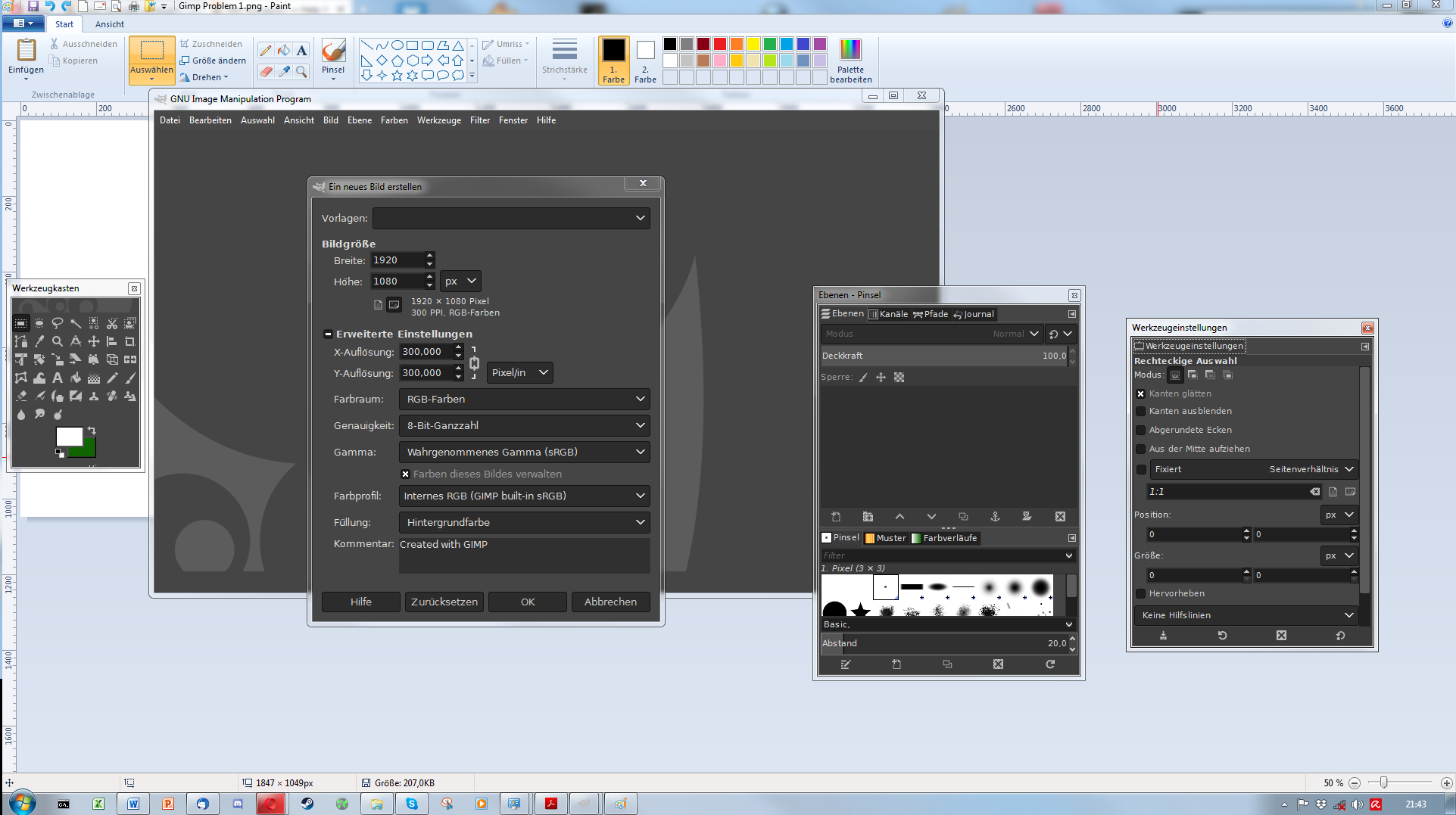Toggle lock alpha channel icon beside Sperre
1456x815 pixels.
click(x=899, y=377)
